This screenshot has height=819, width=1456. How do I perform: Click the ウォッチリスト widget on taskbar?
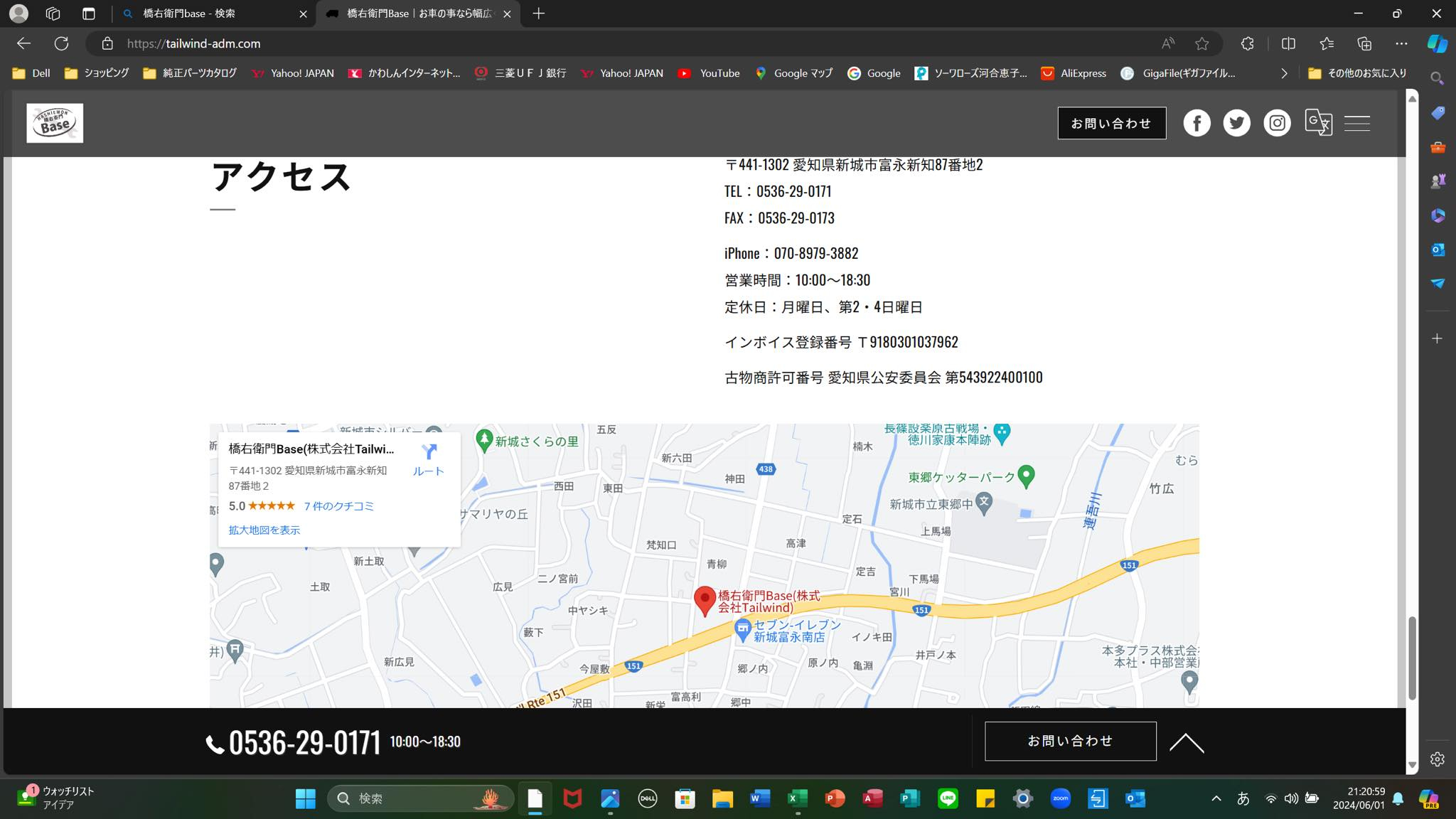tap(56, 798)
